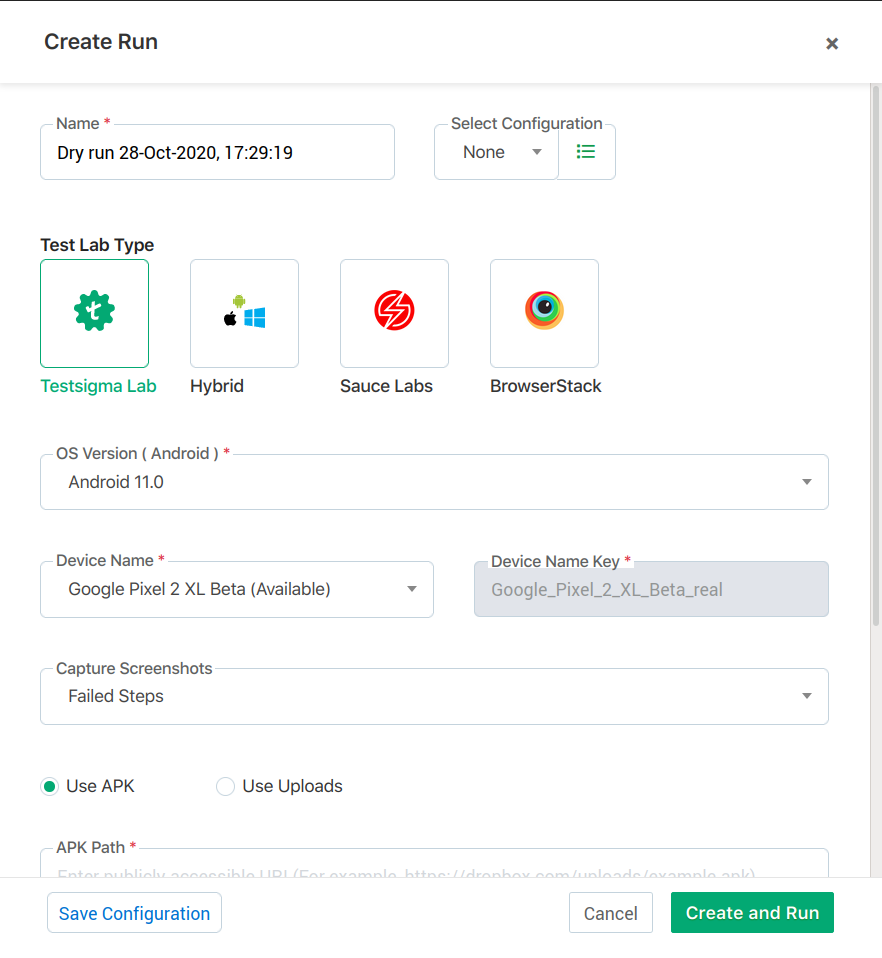Image resolution: width=882 pixels, height=958 pixels.
Task: Open the Device Name dropdown
Action: pyautogui.click(x=237, y=589)
